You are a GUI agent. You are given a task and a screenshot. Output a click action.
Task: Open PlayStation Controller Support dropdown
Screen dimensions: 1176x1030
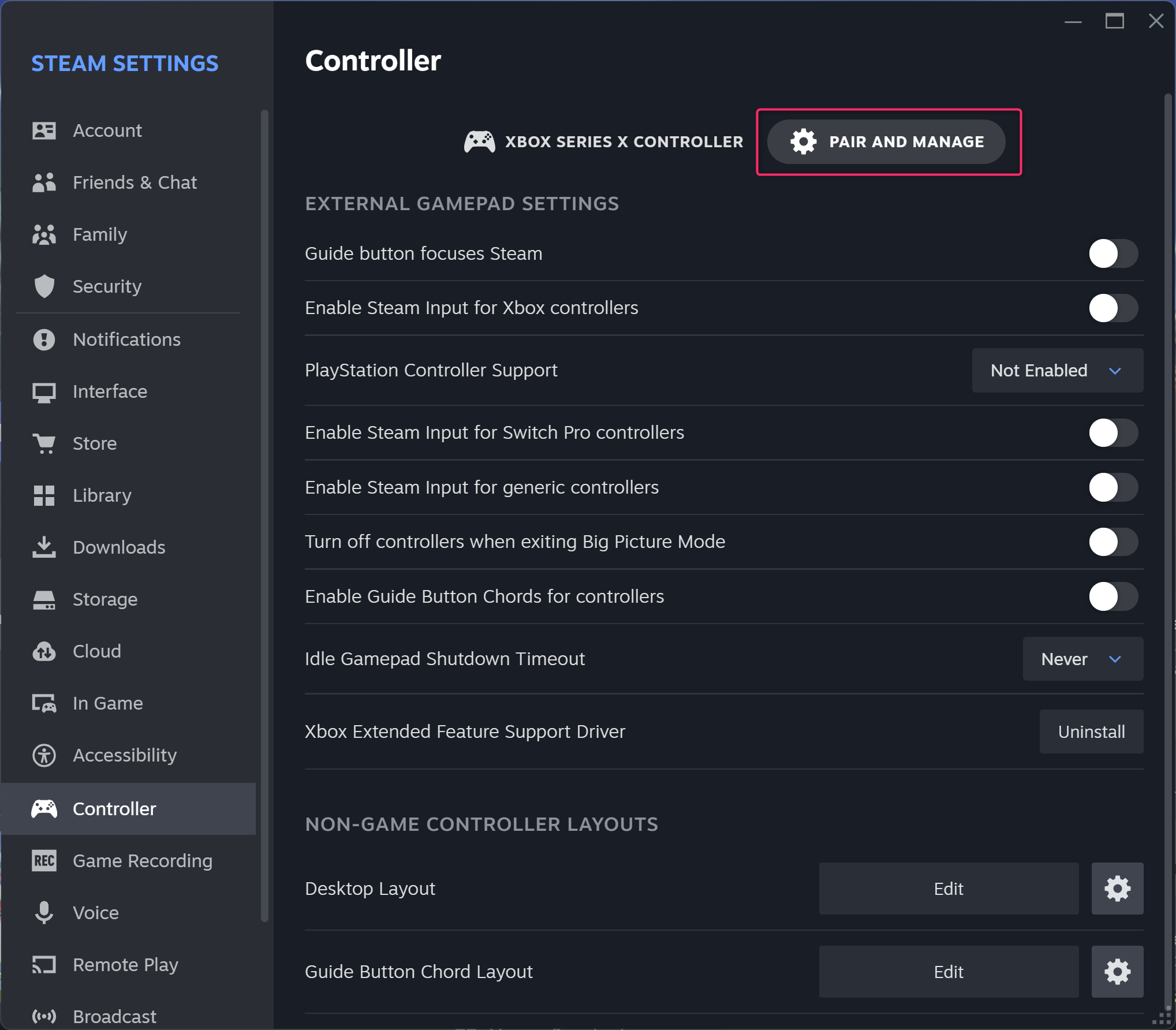1057,370
